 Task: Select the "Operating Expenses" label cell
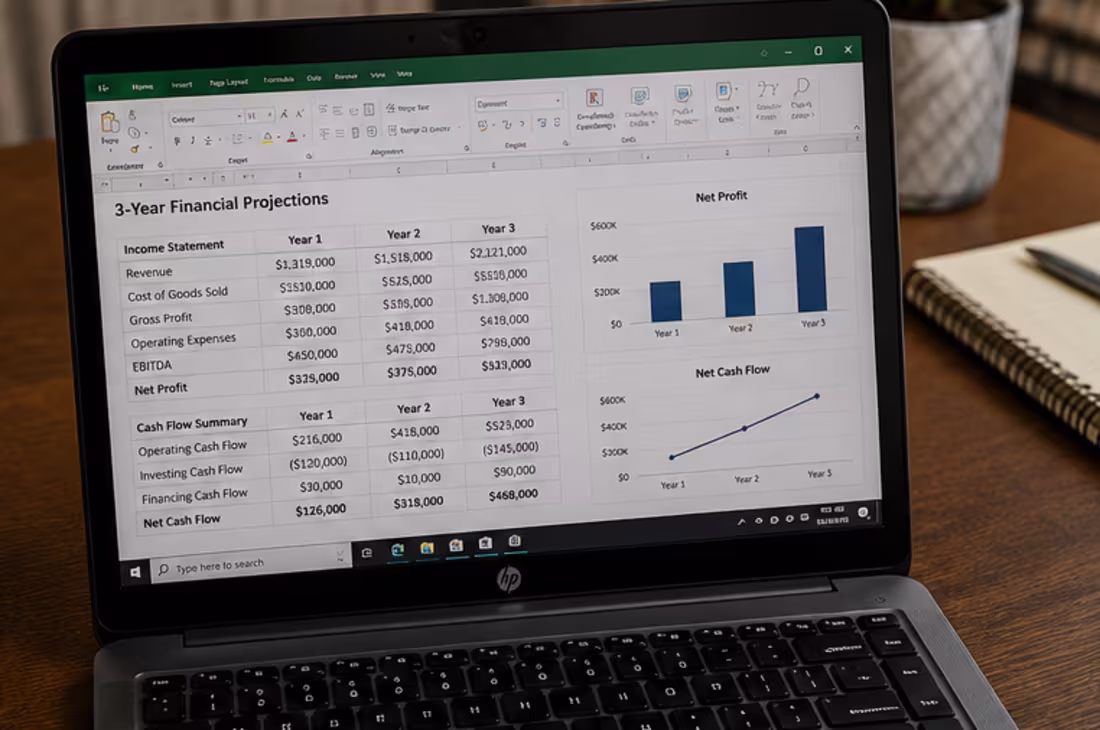point(182,341)
